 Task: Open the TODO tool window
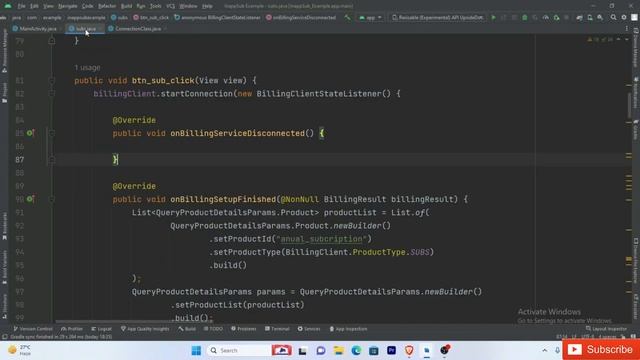coord(213,329)
